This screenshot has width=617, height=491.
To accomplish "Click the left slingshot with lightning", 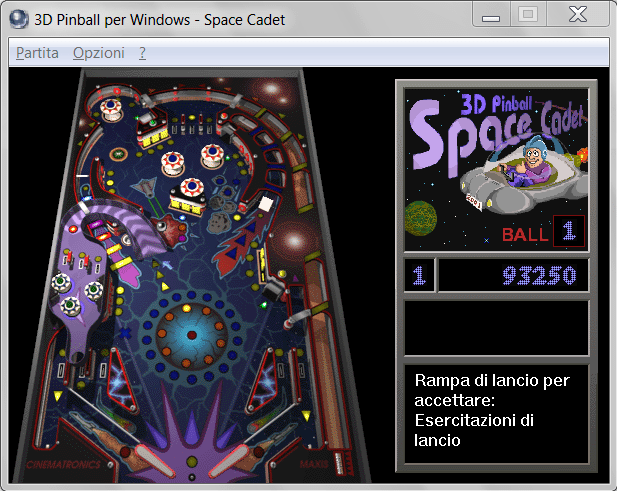I will (120, 380).
